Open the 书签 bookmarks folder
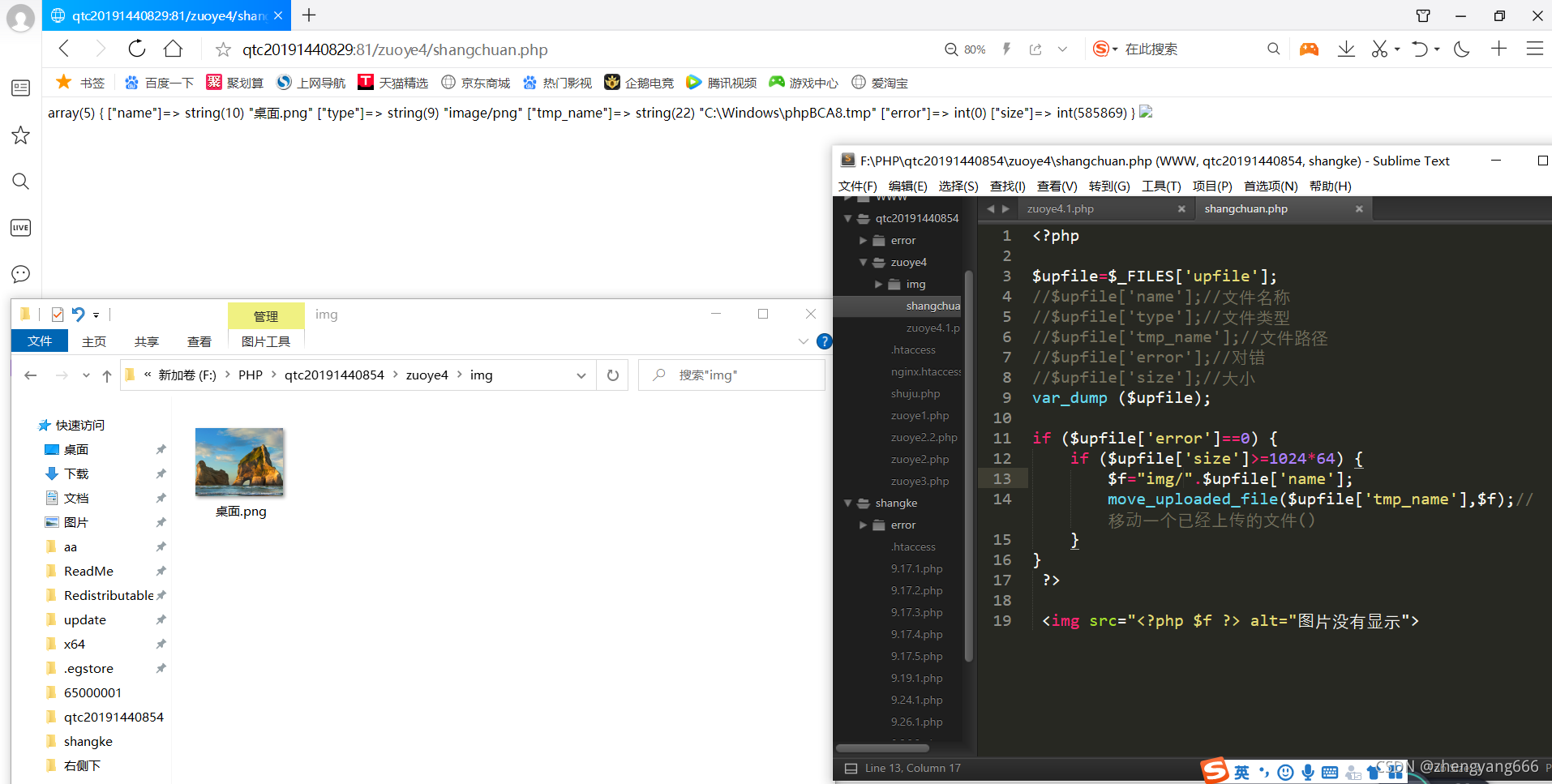The height and width of the screenshot is (784, 1552). pos(80,83)
